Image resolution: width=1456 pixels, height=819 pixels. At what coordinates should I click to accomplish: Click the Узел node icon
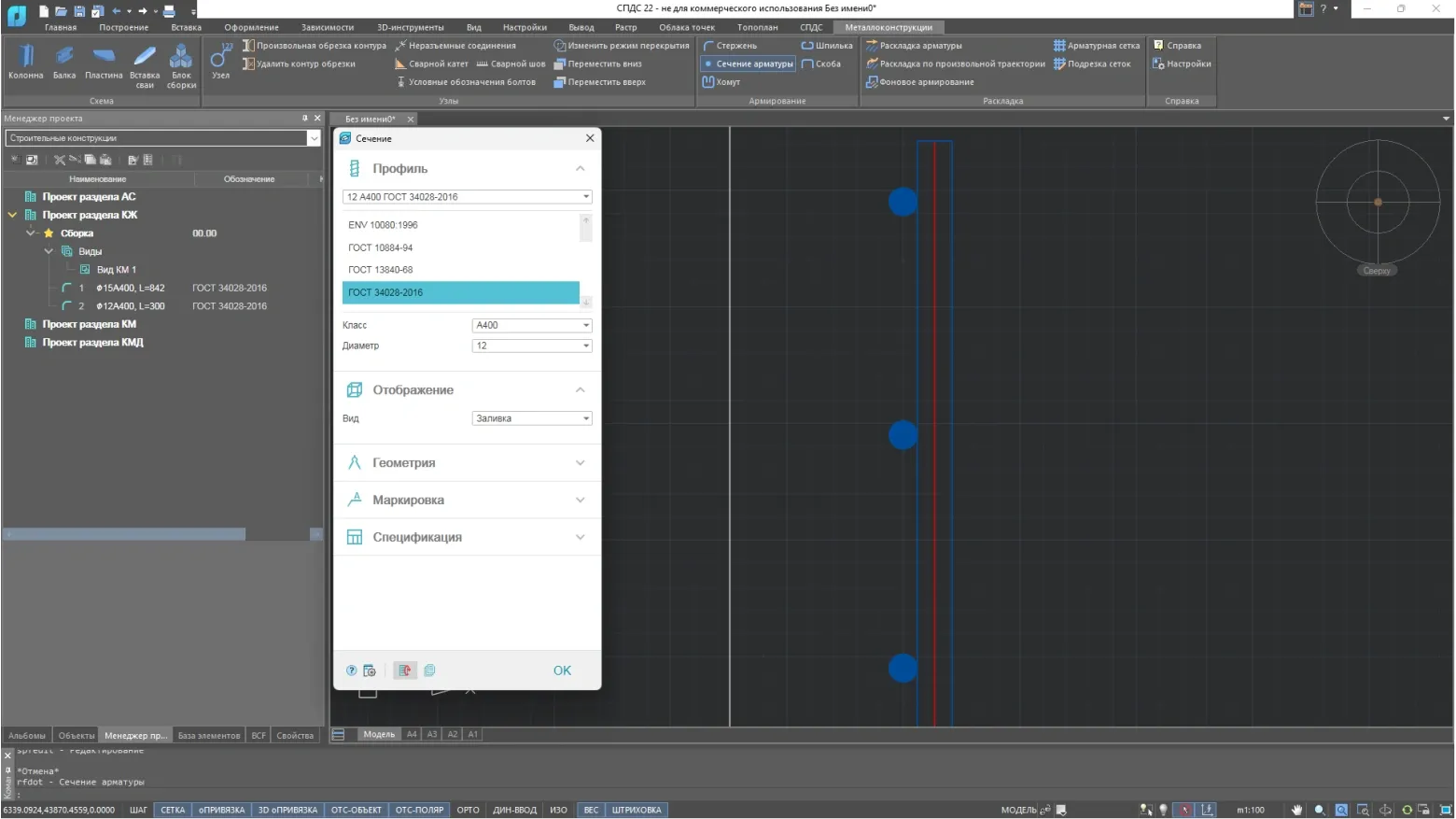tap(220, 62)
